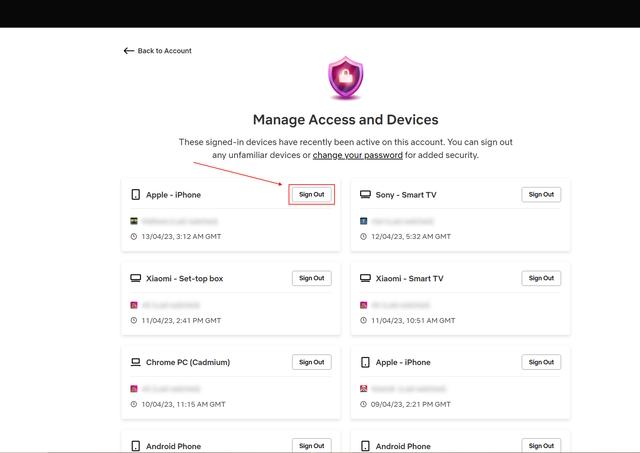This screenshot has height=453, width=640.
Task: Open the change your password link
Action: click(x=358, y=155)
